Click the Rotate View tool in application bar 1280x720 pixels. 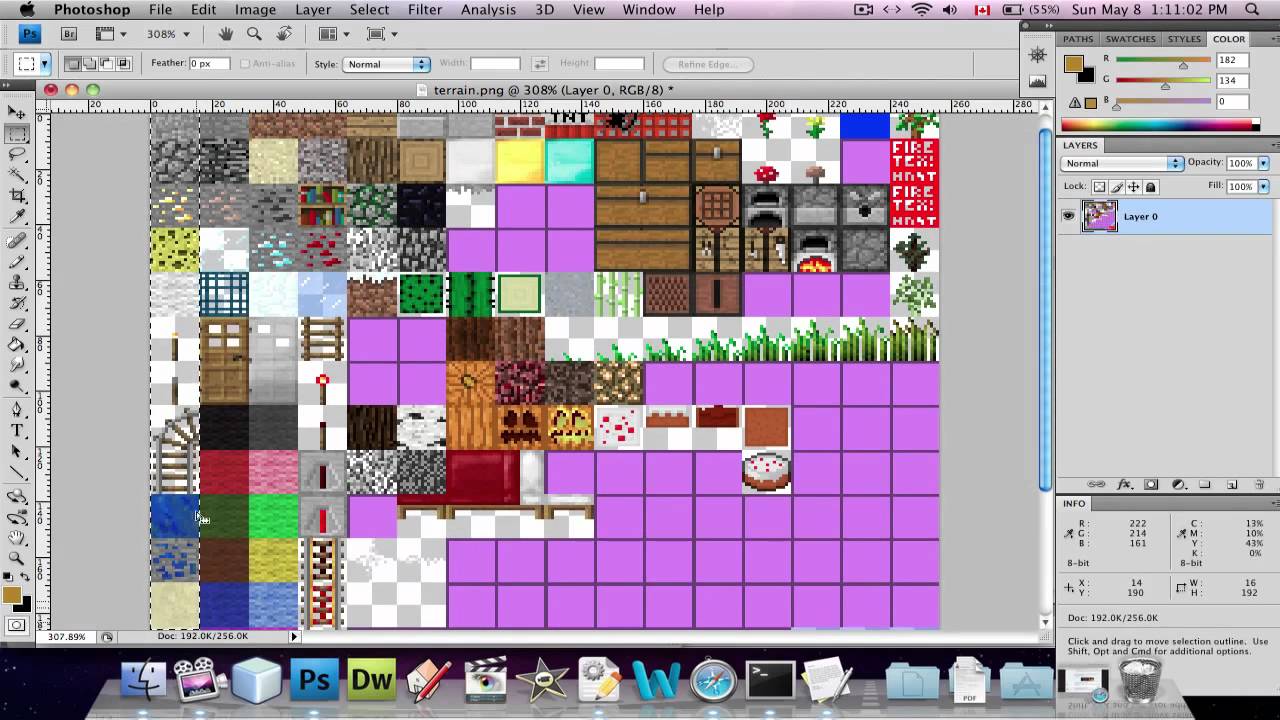point(285,34)
